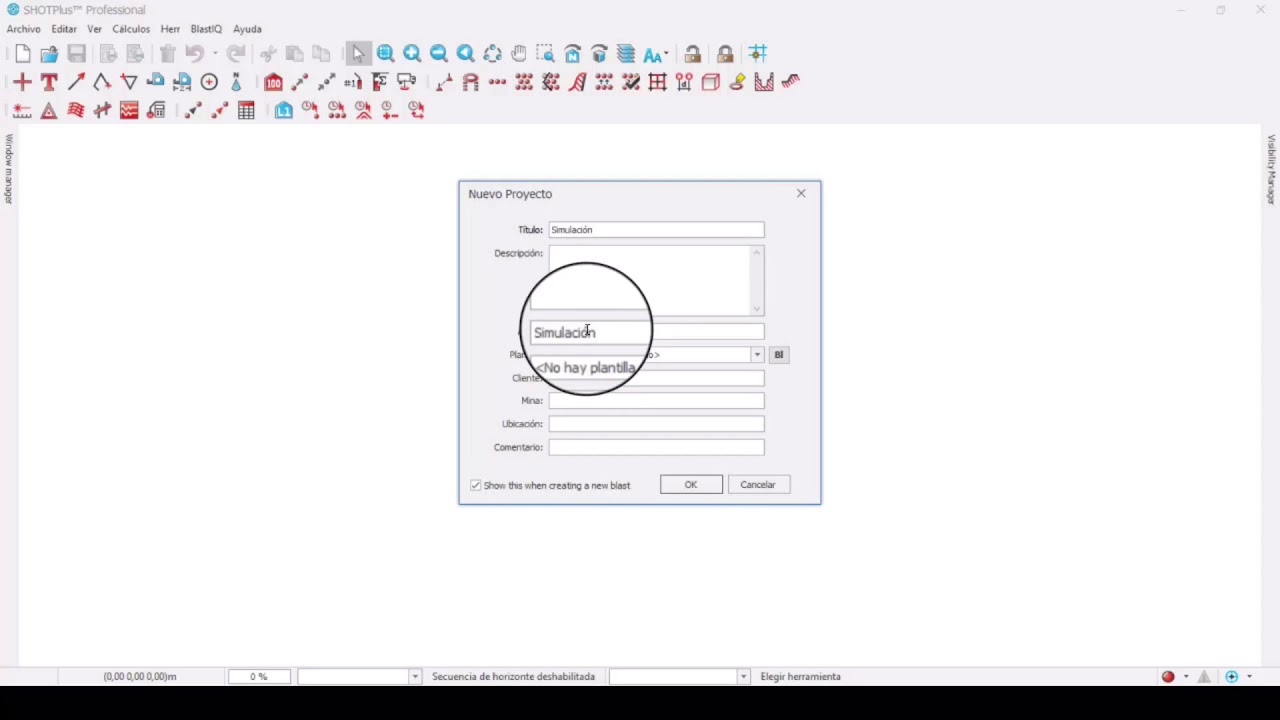Screen dimensions: 1280x720
Task: Confirm the new project with OK
Action: click(691, 485)
